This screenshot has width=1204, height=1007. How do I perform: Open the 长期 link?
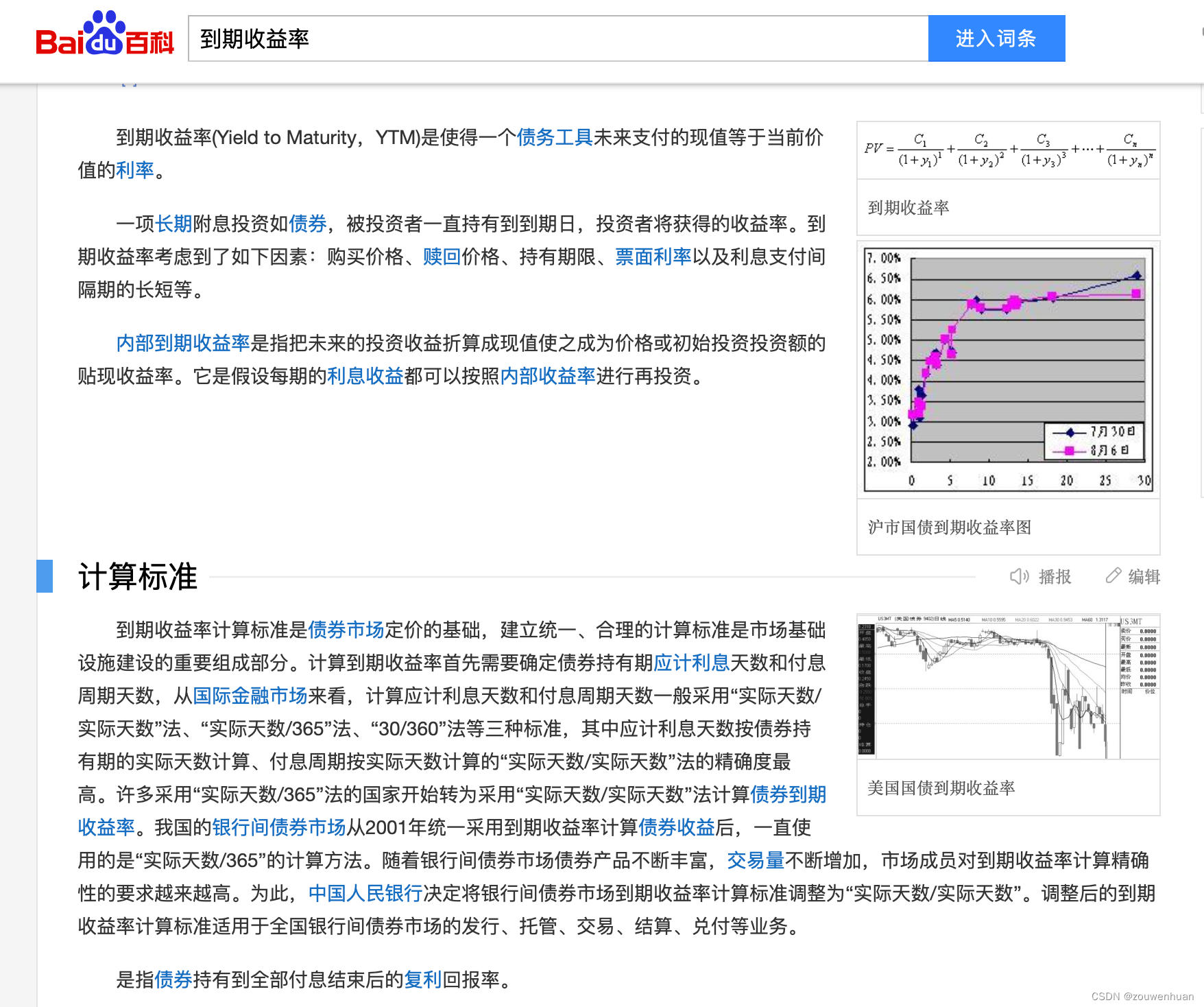173,224
